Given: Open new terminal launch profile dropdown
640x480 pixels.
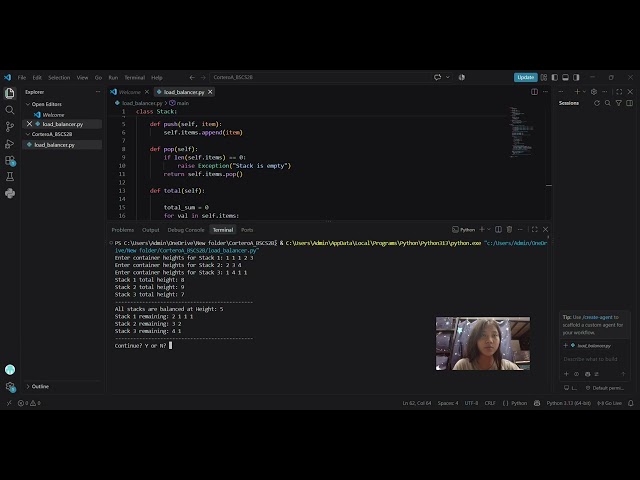Looking at the screenshot, I should tap(489, 229).
